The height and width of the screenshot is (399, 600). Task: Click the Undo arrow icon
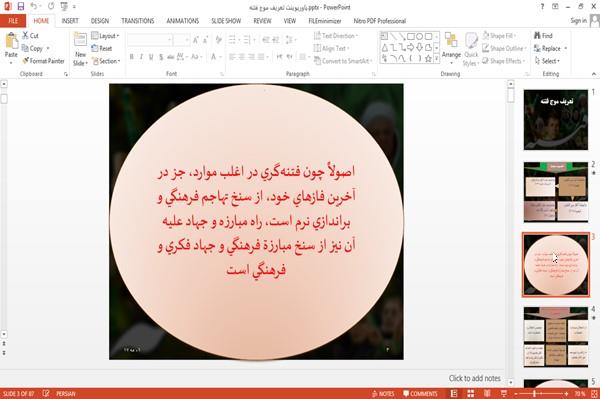[x=34, y=7]
